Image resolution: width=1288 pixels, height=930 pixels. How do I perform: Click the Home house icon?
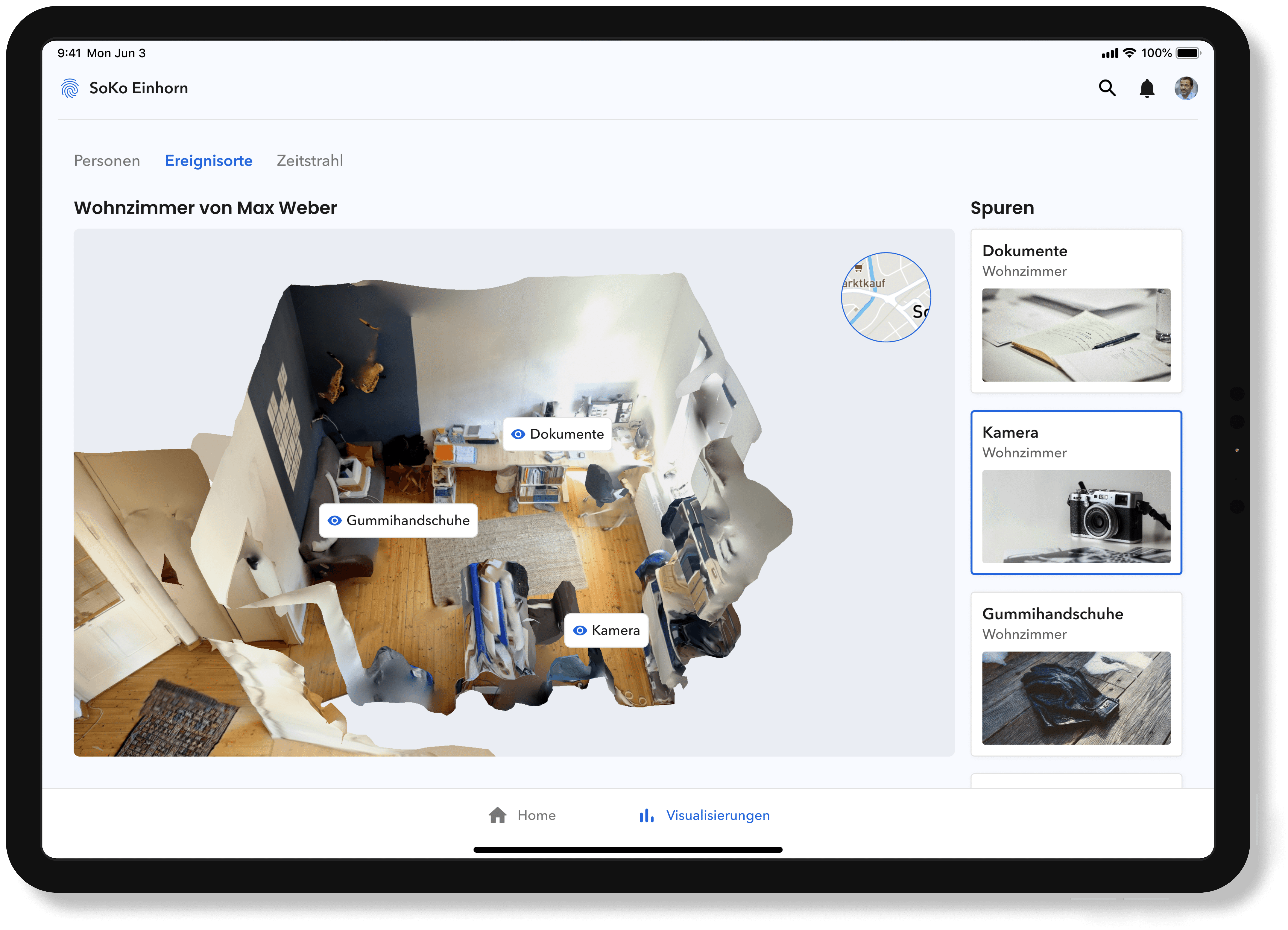coord(497,815)
